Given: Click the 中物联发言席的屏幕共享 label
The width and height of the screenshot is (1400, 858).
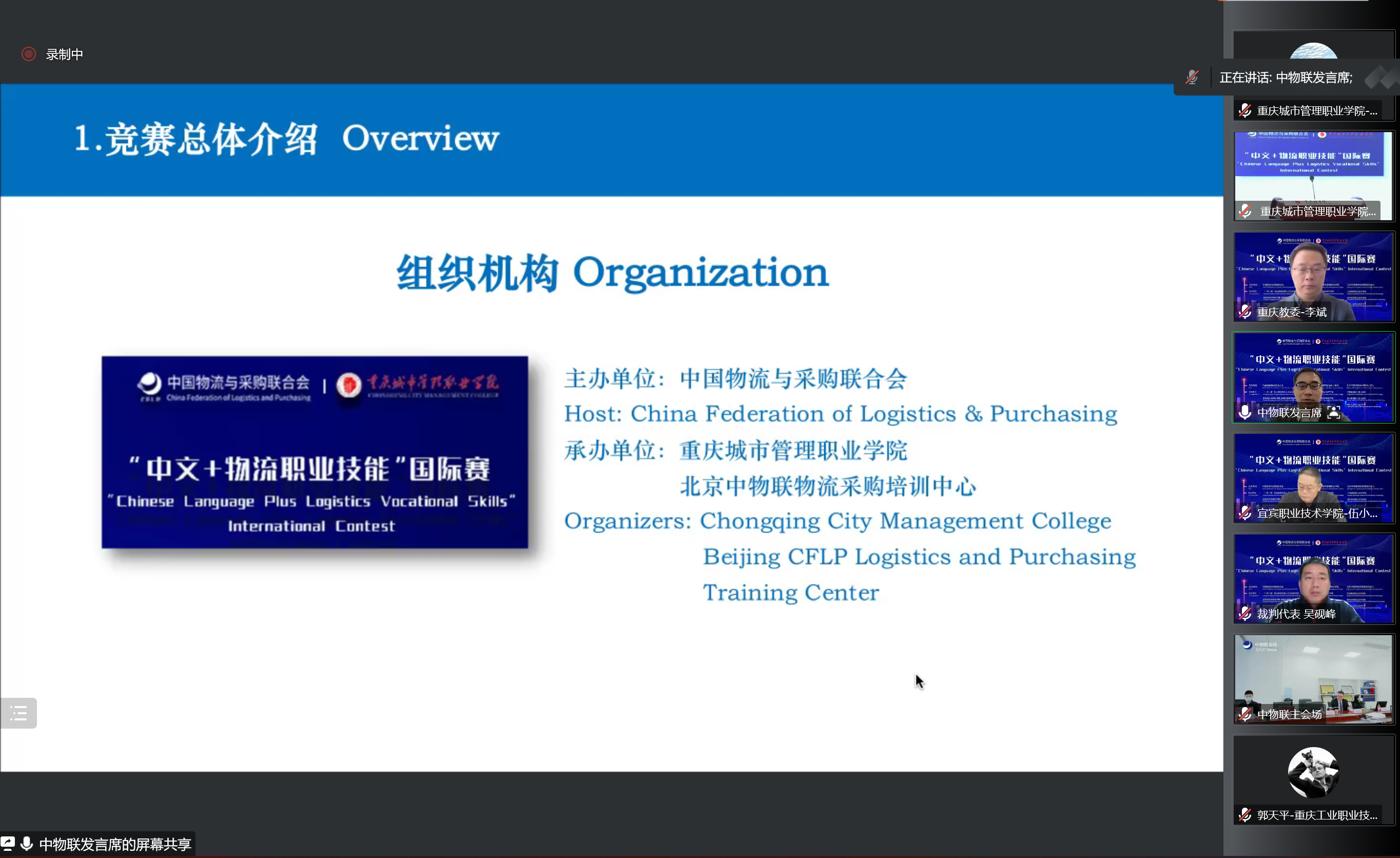Looking at the screenshot, I should [x=115, y=844].
